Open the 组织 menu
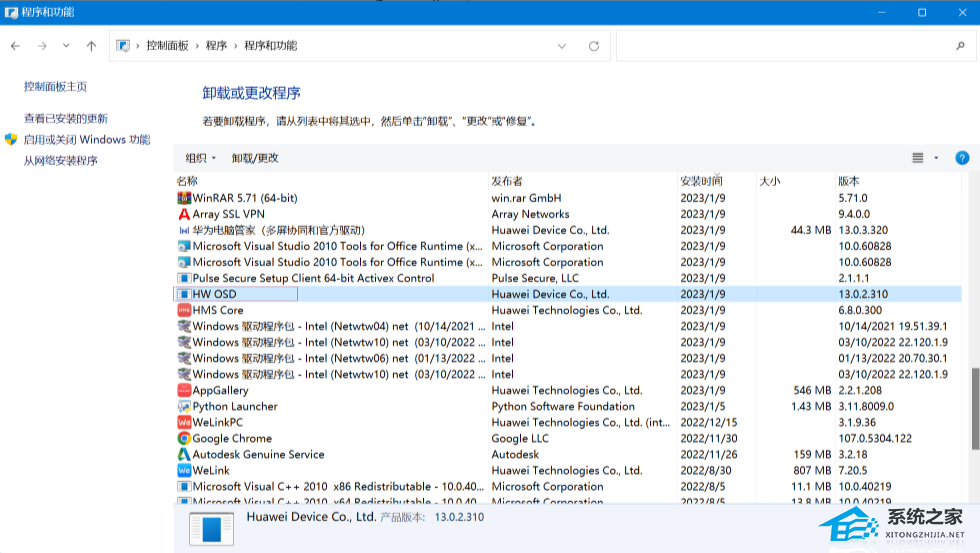Image resolution: width=980 pixels, height=553 pixels. [201, 158]
